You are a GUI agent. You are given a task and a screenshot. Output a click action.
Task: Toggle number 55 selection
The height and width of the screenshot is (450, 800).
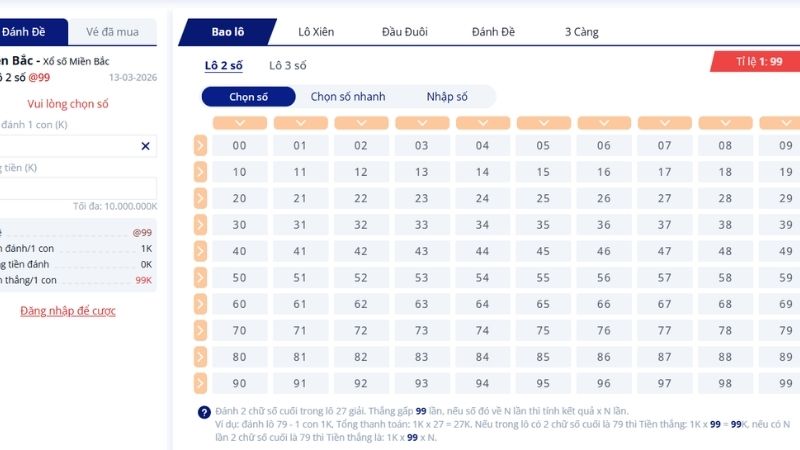pos(543,277)
